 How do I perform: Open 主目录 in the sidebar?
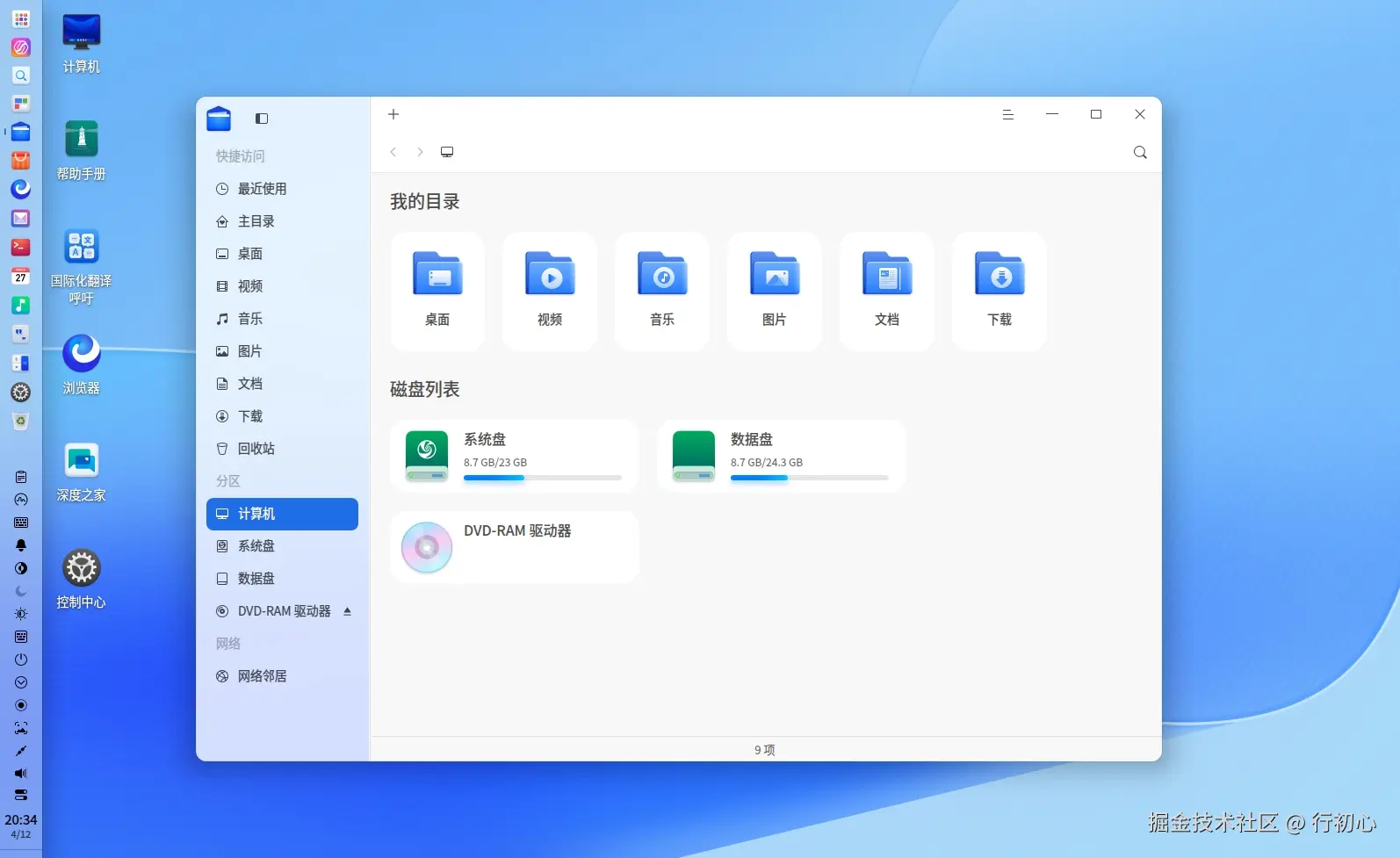point(282,221)
